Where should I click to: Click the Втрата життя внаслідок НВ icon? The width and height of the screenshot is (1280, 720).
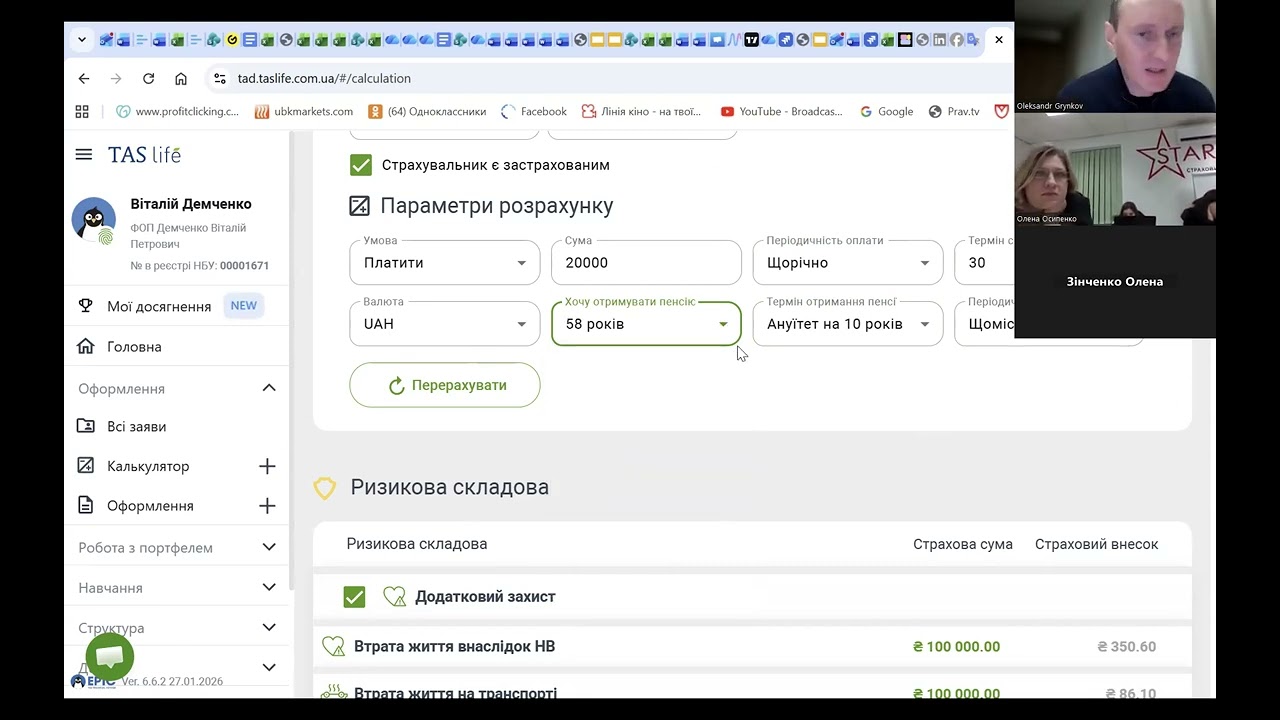point(333,646)
